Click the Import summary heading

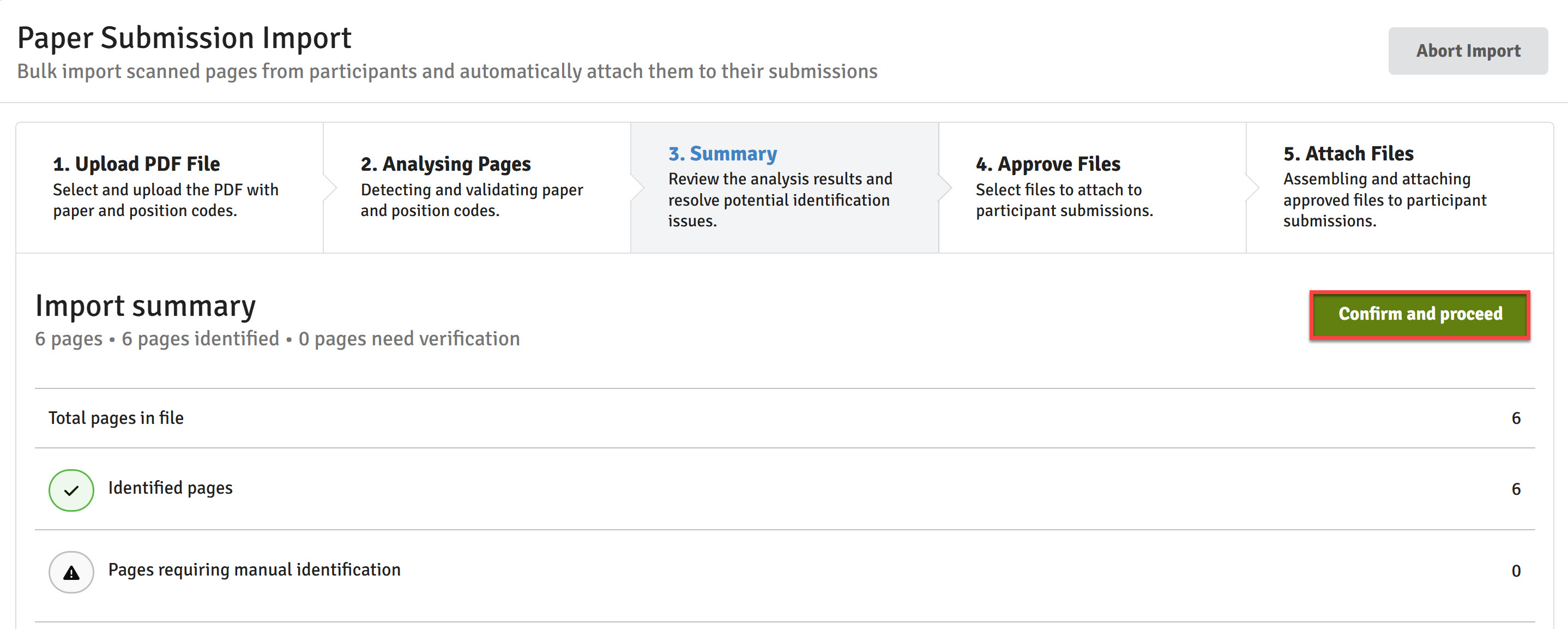click(146, 306)
